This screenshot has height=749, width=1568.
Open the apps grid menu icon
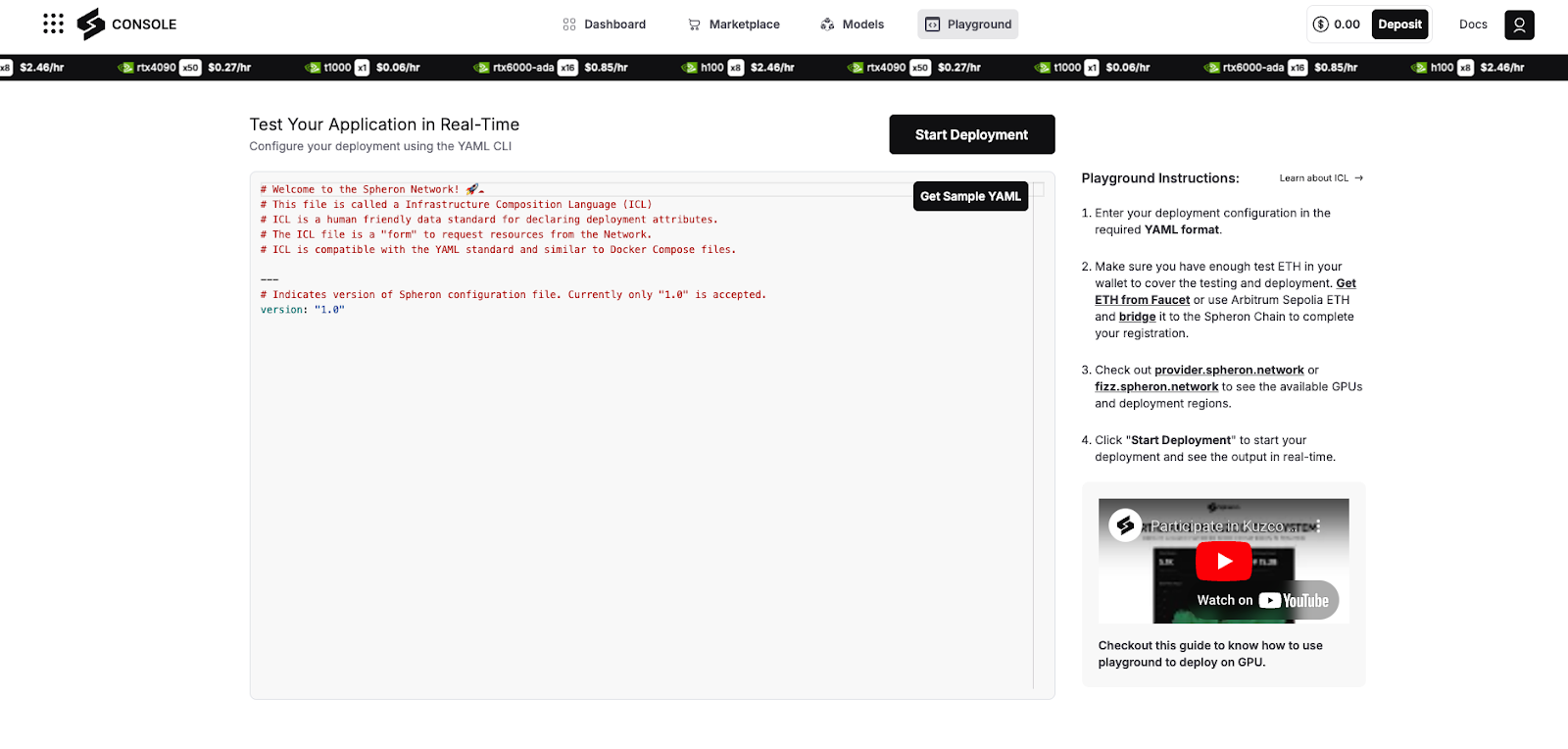click(54, 24)
